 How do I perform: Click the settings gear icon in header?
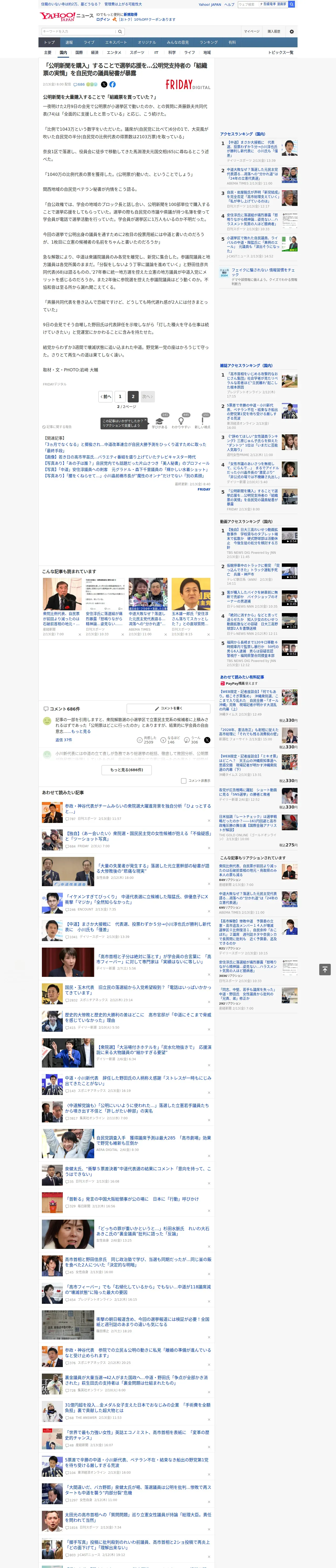coord(292,31)
